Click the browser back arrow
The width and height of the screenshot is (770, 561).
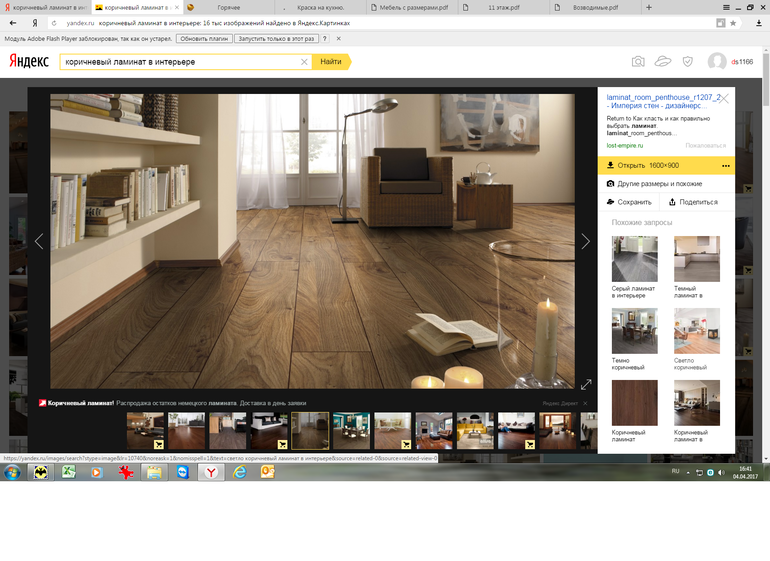point(13,22)
